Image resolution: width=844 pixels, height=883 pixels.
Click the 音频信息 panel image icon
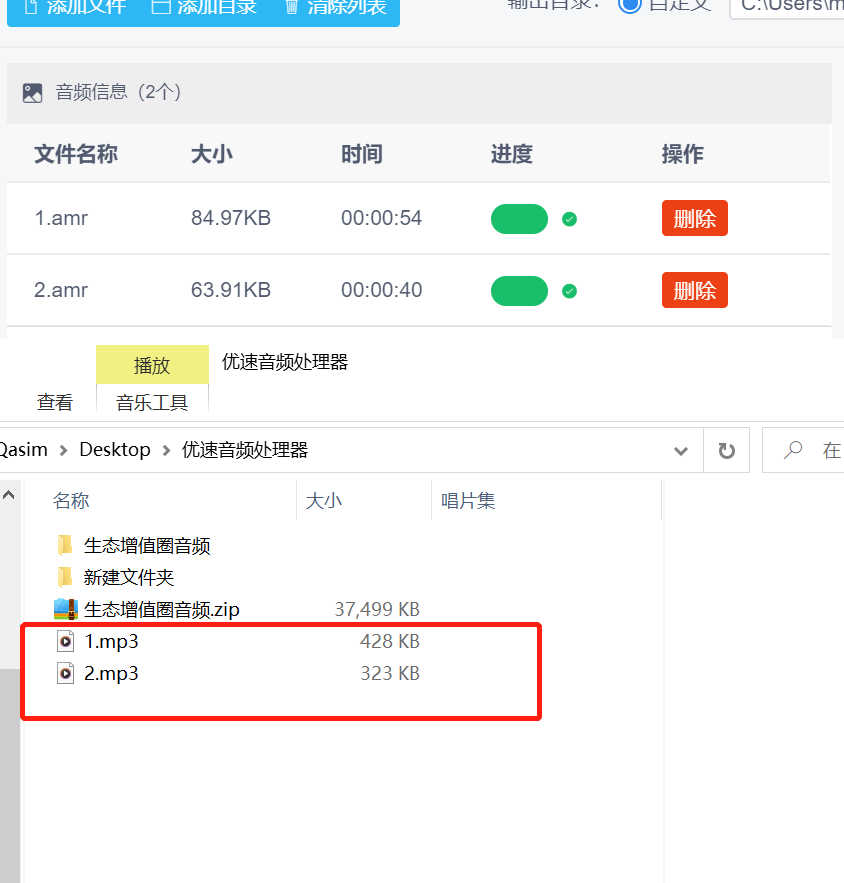32,92
